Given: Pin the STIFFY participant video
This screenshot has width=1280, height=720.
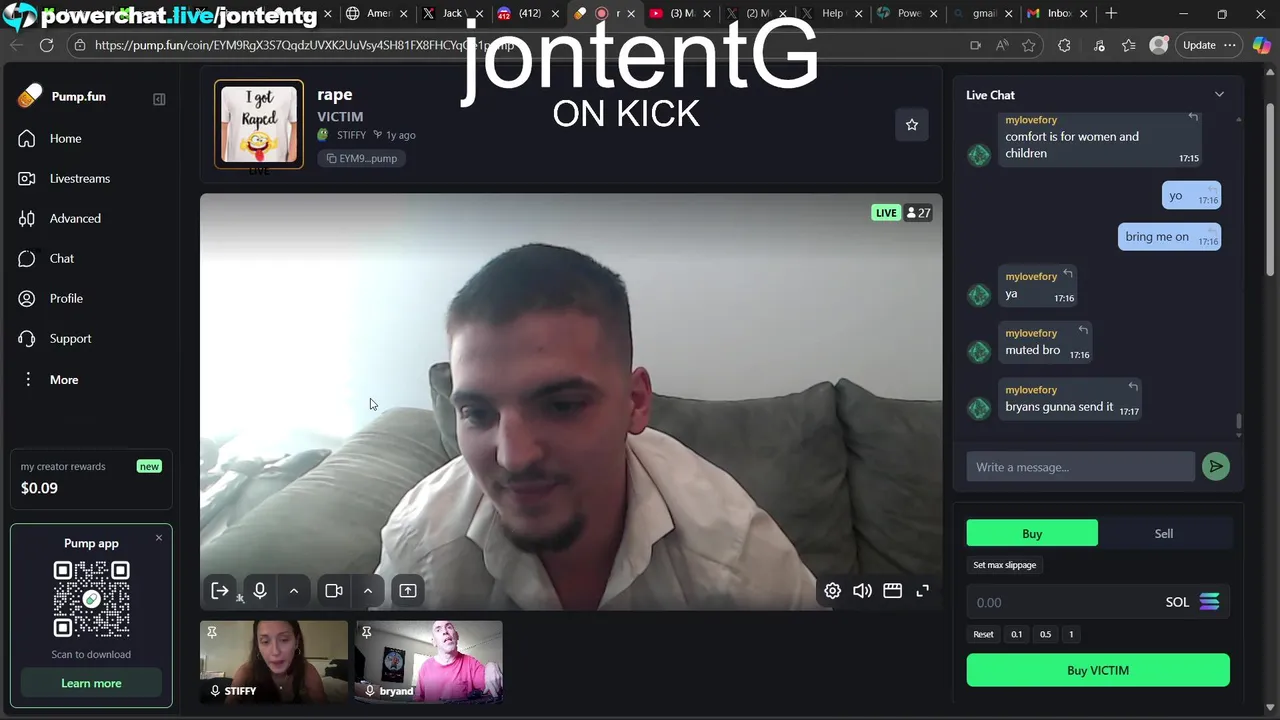Looking at the screenshot, I should tap(211, 632).
